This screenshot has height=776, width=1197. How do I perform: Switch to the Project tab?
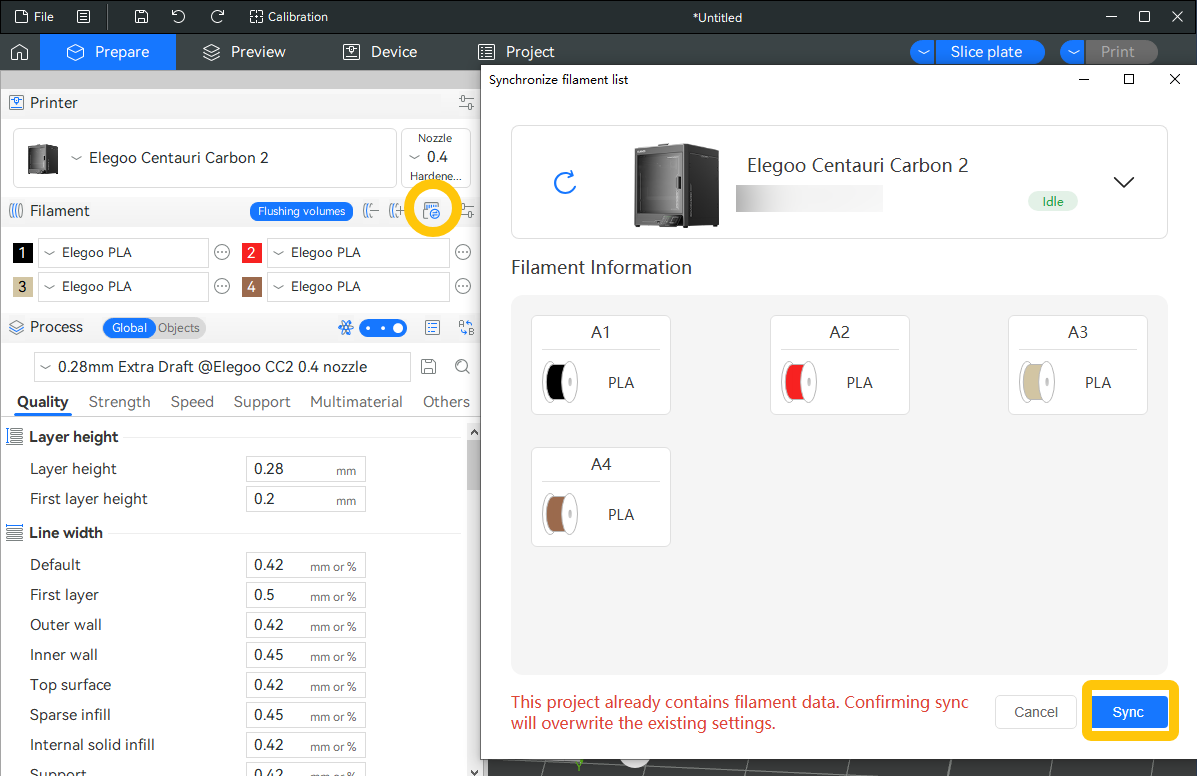[515, 52]
